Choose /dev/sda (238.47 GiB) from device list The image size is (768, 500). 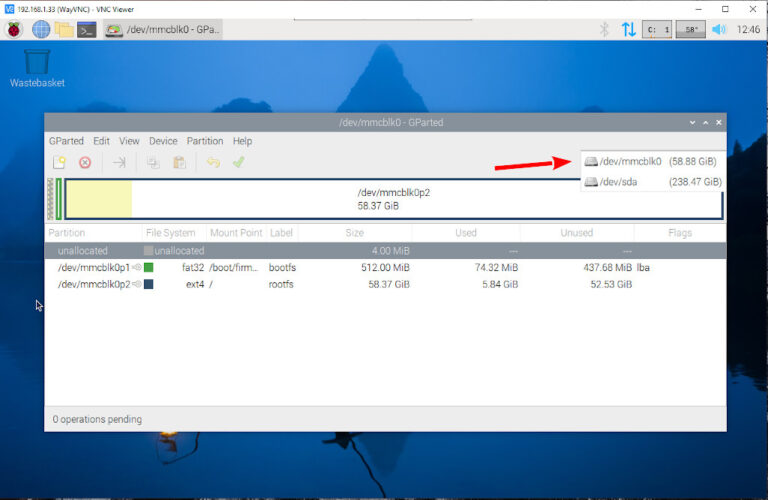click(652, 182)
